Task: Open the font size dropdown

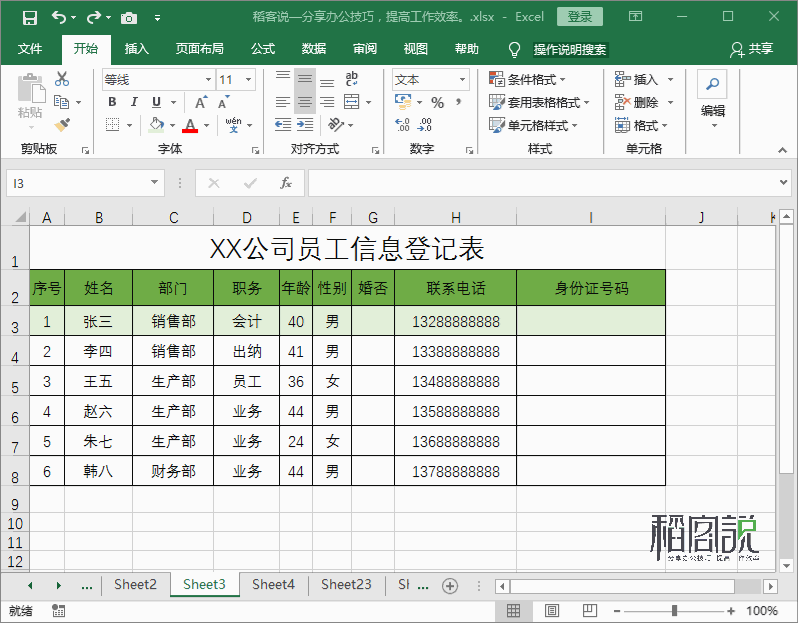Action: point(248,79)
